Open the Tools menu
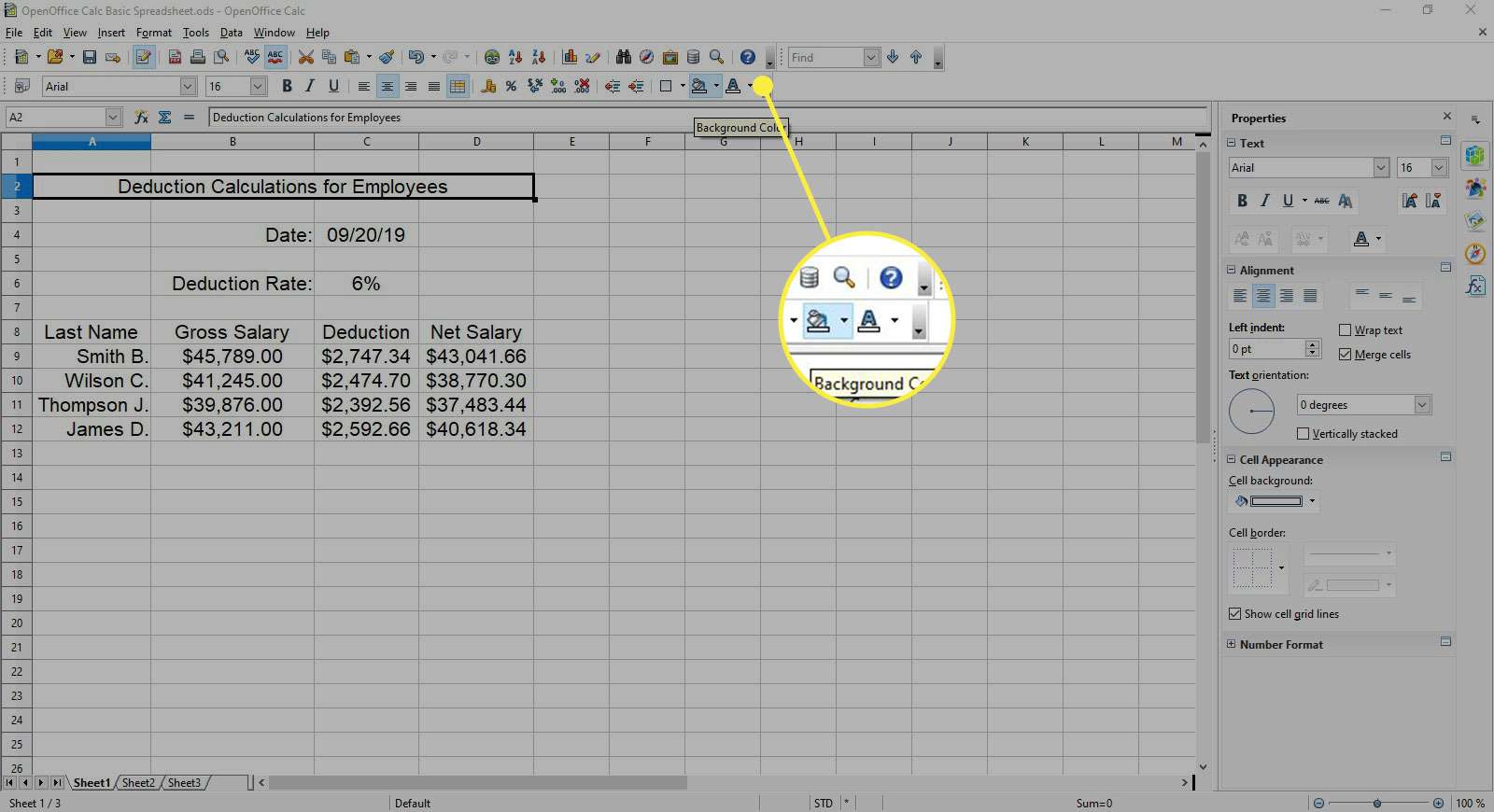1494x812 pixels. [x=196, y=32]
